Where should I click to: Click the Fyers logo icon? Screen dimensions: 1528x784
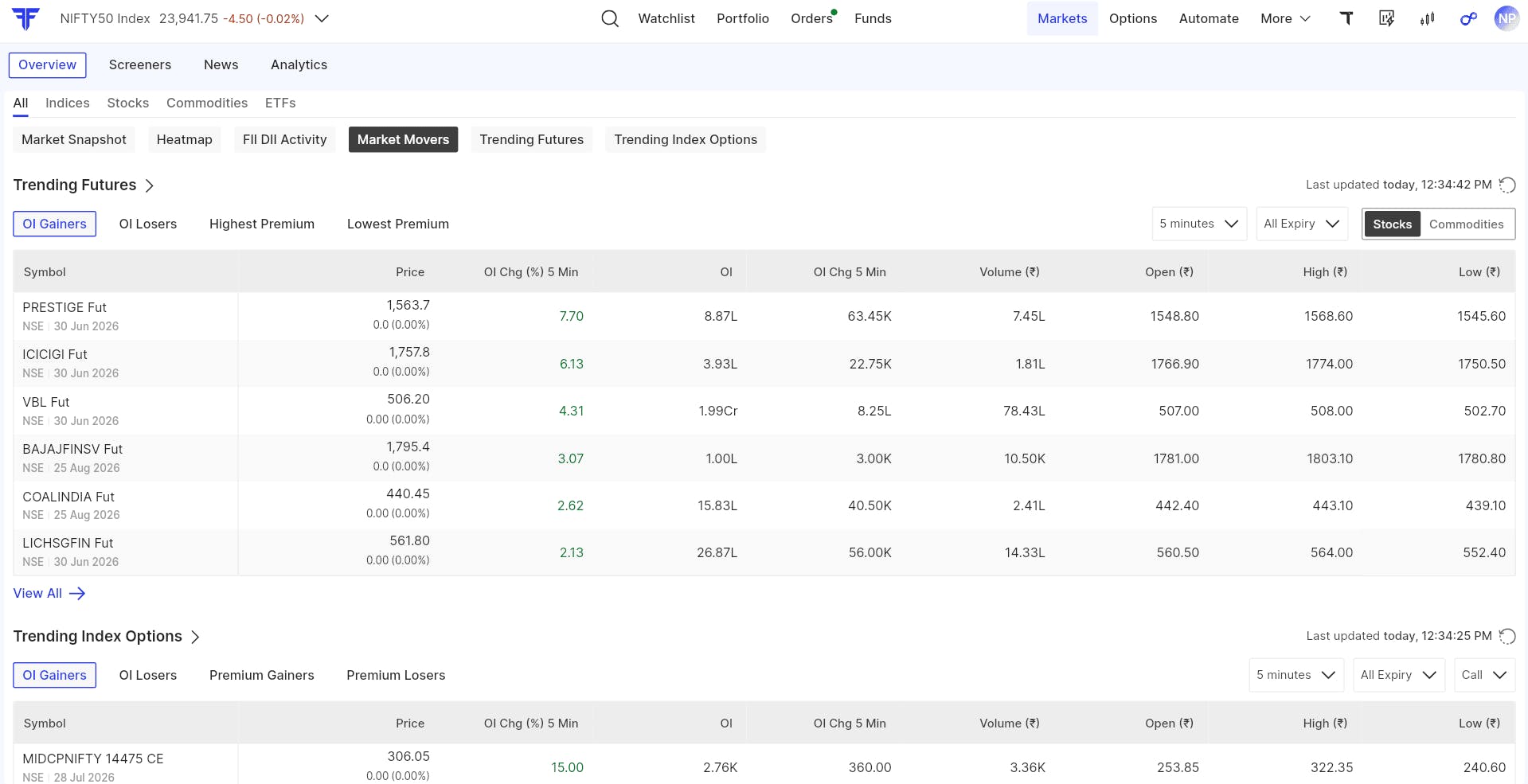click(x=25, y=18)
